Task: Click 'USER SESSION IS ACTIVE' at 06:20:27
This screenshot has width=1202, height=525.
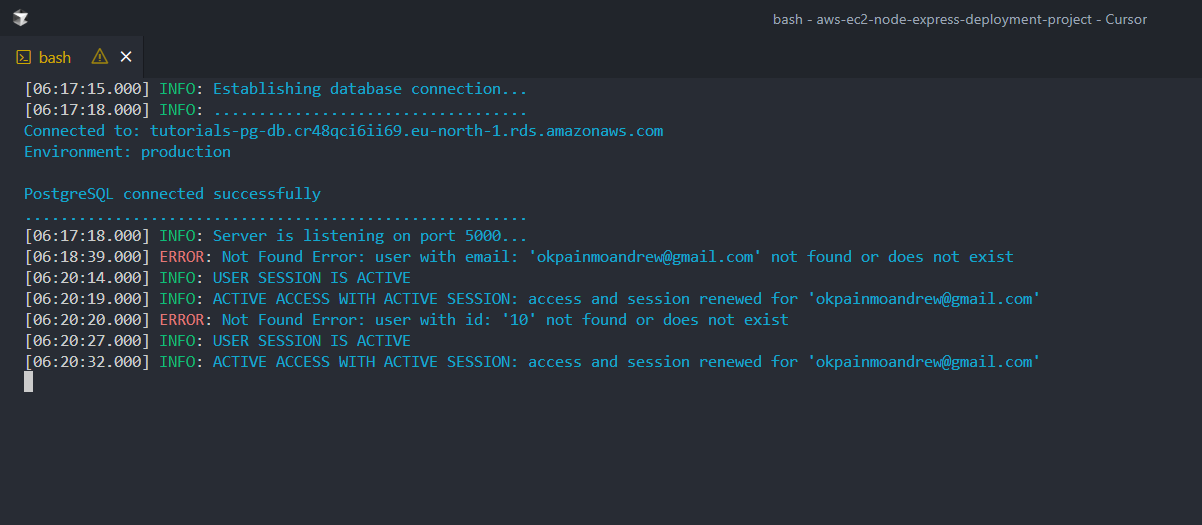Action: pos(311,341)
